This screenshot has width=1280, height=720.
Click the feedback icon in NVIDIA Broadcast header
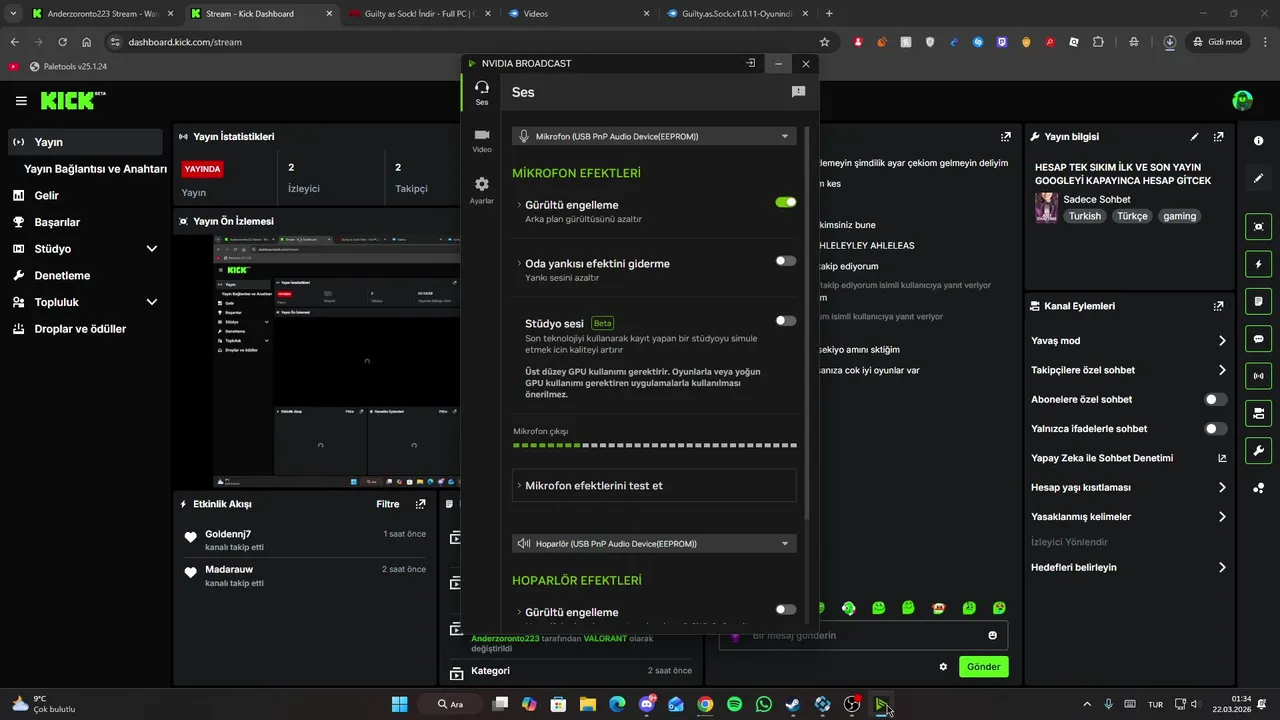(x=798, y=92)
